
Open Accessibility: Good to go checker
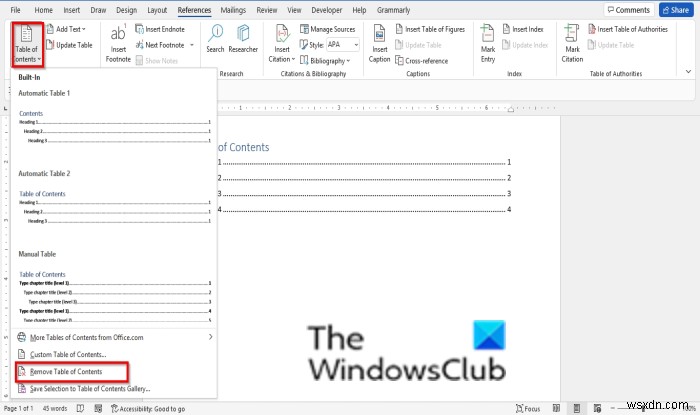tap(148, 408)
